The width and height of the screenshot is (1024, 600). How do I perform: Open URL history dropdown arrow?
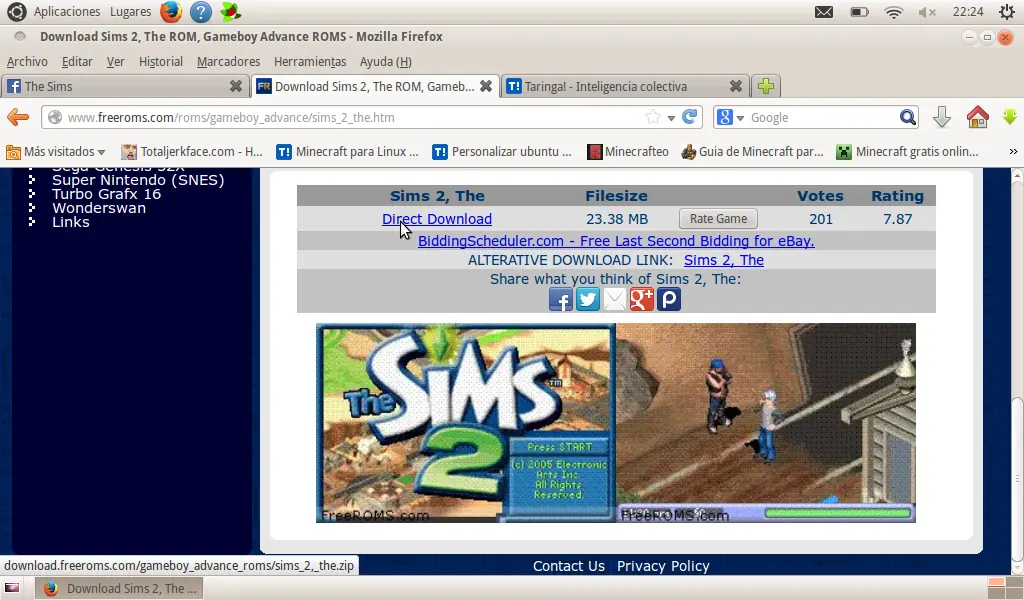(671, 118)
